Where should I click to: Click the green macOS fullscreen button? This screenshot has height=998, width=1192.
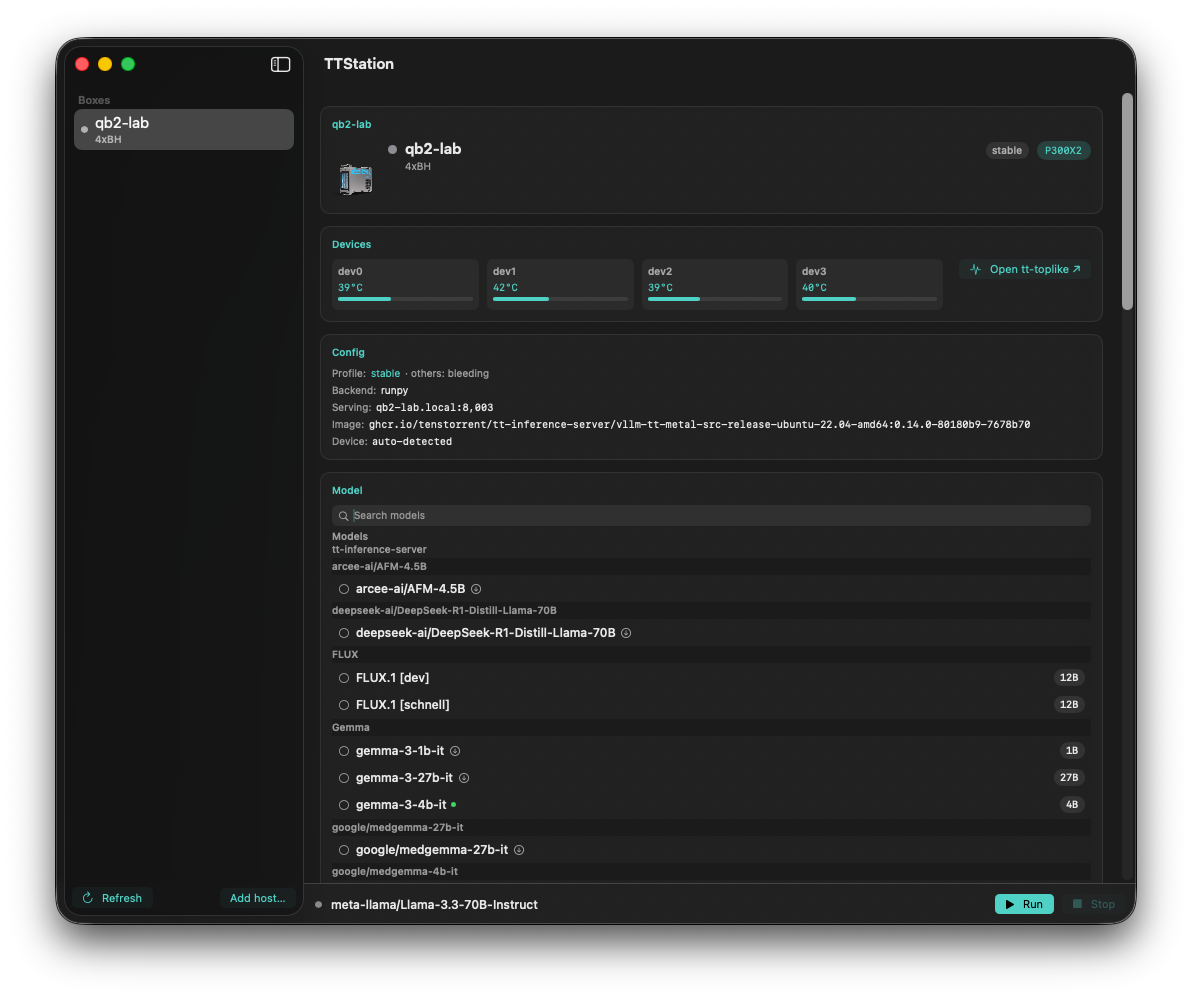(128, 65)
